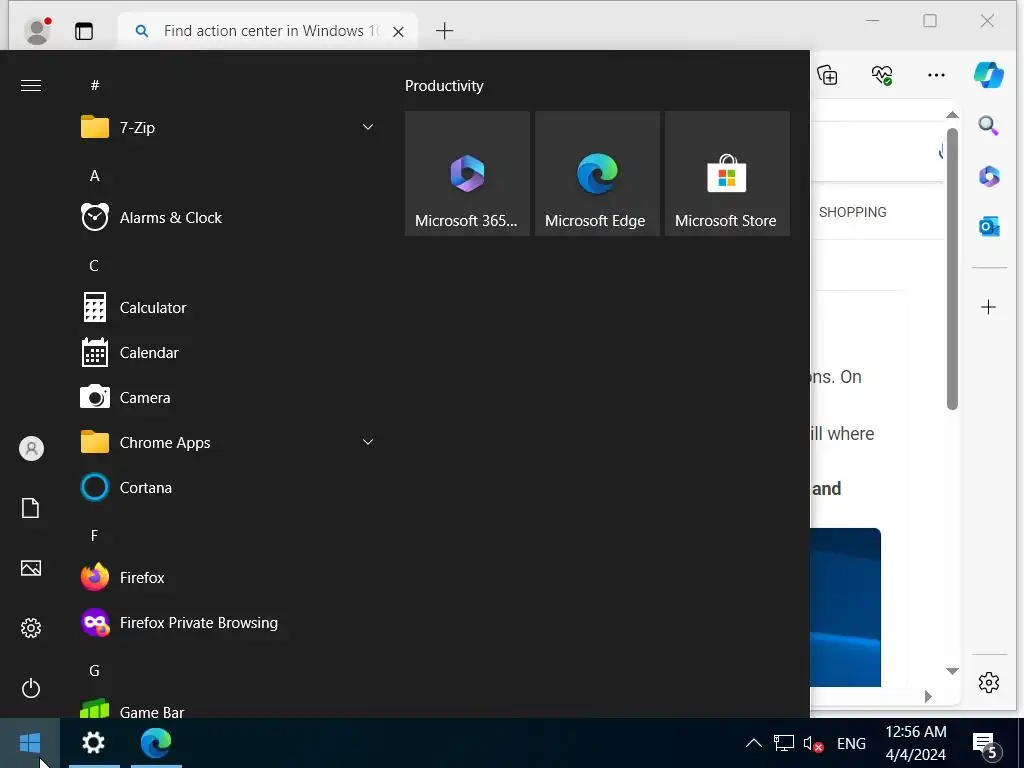Click the Microsoft 365 tile
1024x768 pixels.
click(467, 173)
